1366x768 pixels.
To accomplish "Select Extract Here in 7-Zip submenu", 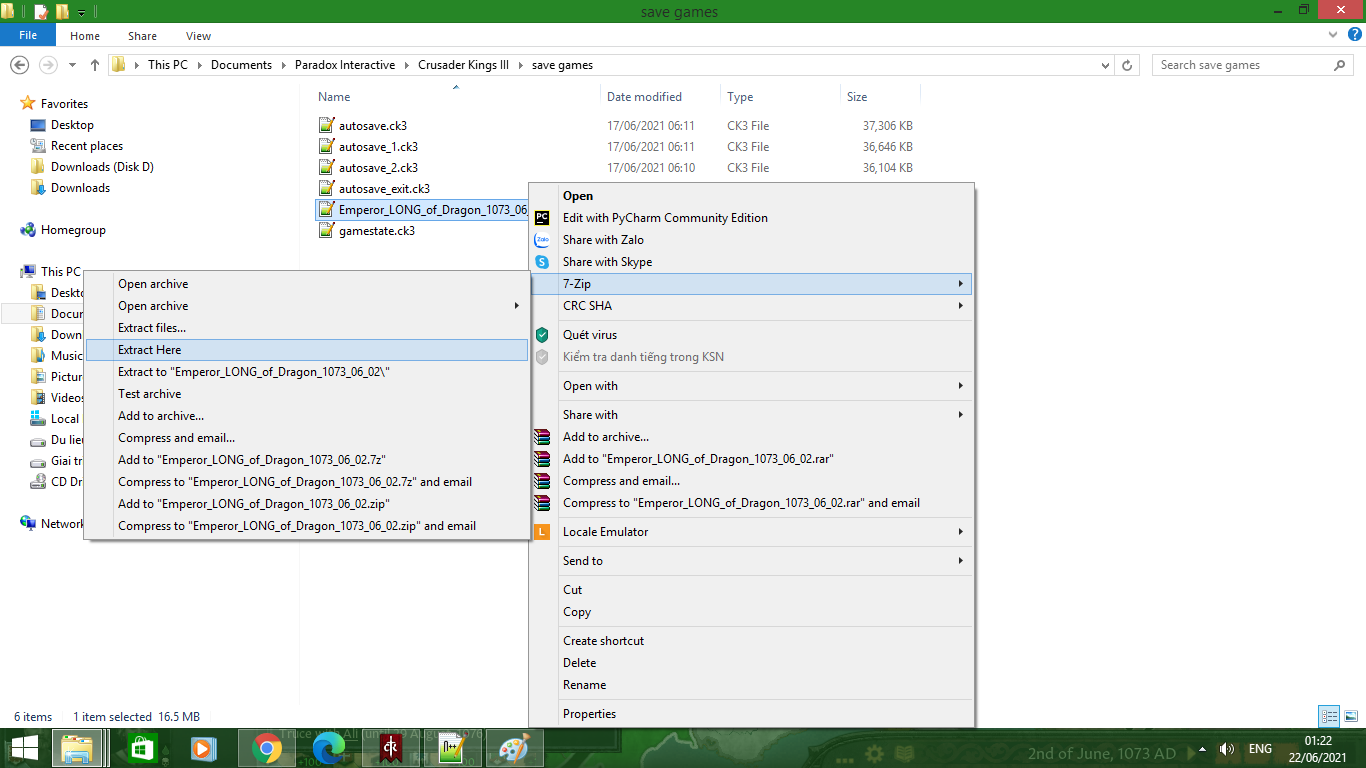I will (307, 350).
